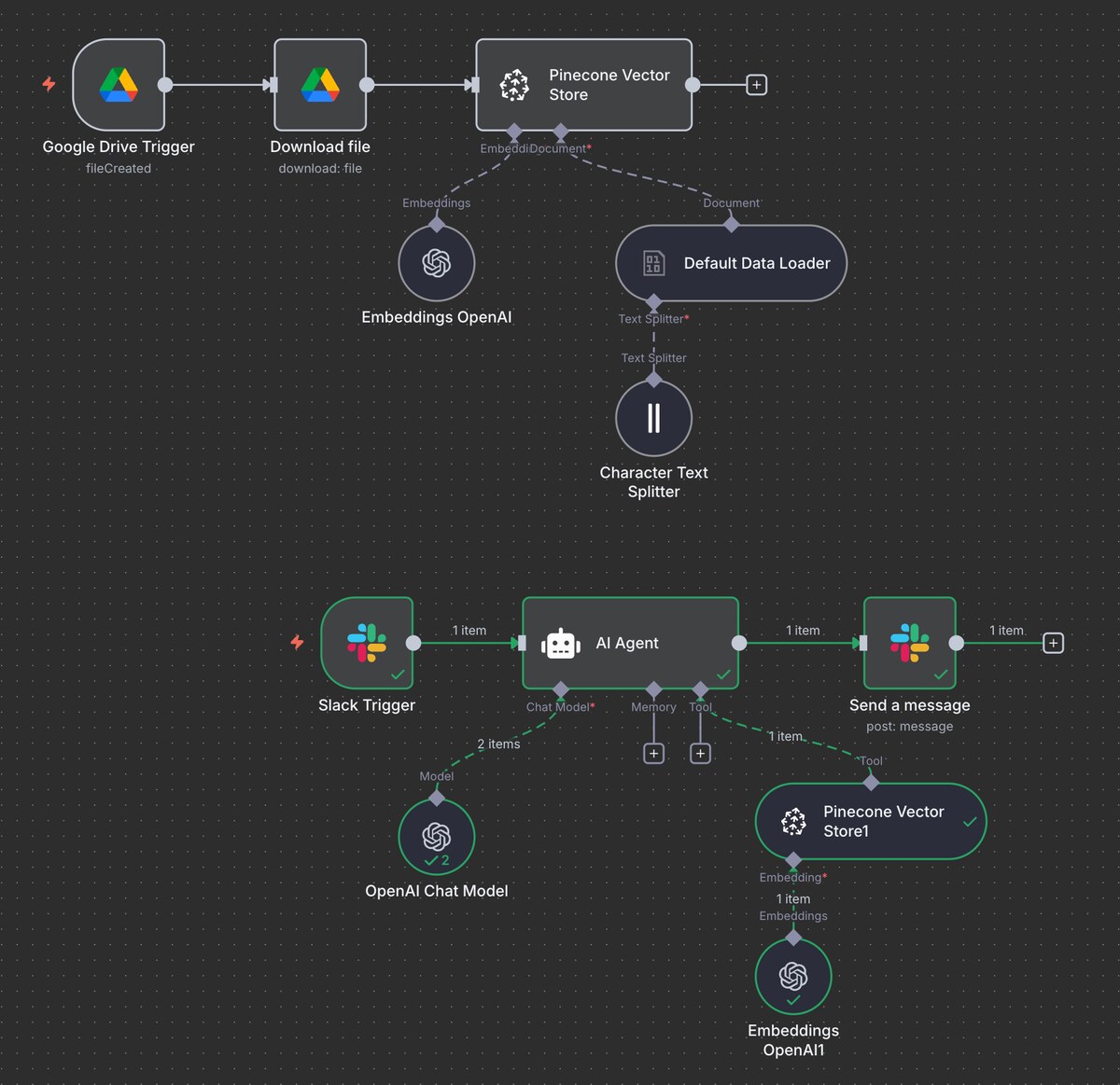
Task: Select the Pinecone Vector Store1 node
Action: (x=871, y=821)
